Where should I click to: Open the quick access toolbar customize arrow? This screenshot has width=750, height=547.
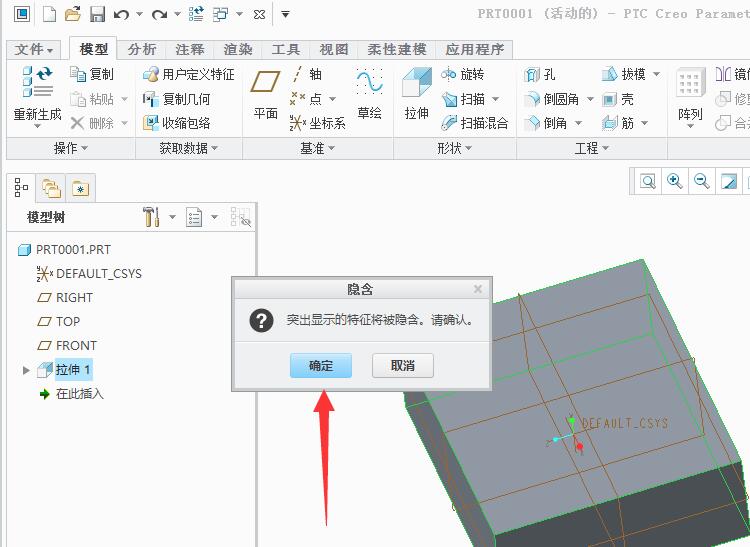[x=285, y=14]
